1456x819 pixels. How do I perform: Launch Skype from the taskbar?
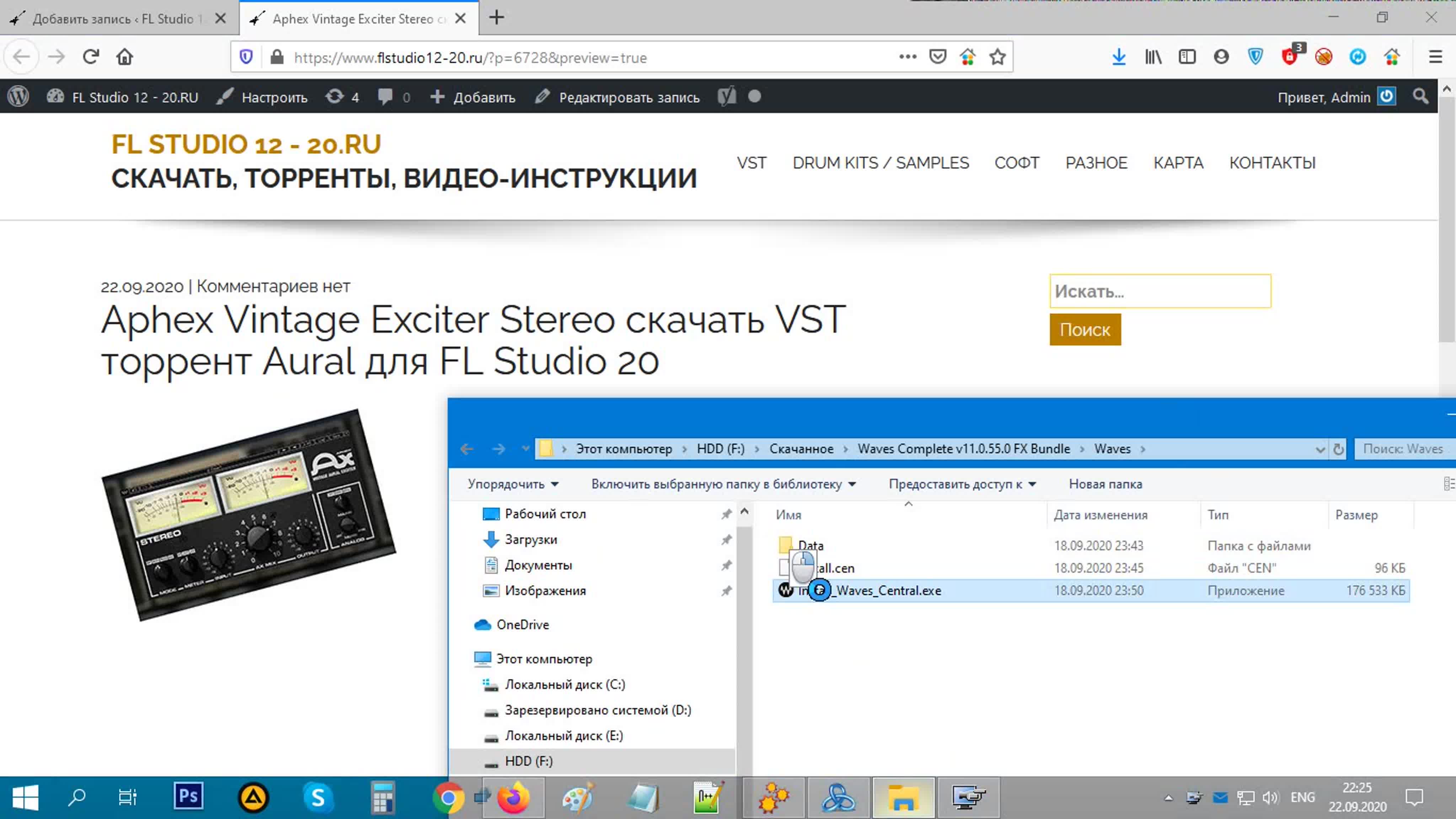pyautogui.click(x=318, y=797)
